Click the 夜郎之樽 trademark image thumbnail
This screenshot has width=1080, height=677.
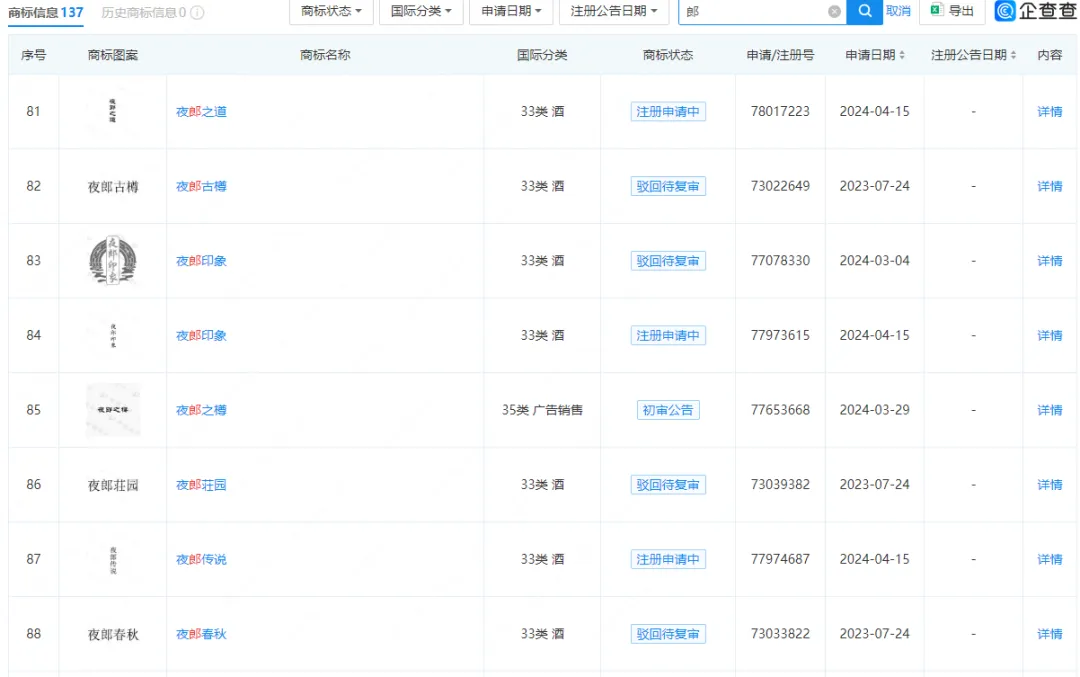[x=113, y=410]
